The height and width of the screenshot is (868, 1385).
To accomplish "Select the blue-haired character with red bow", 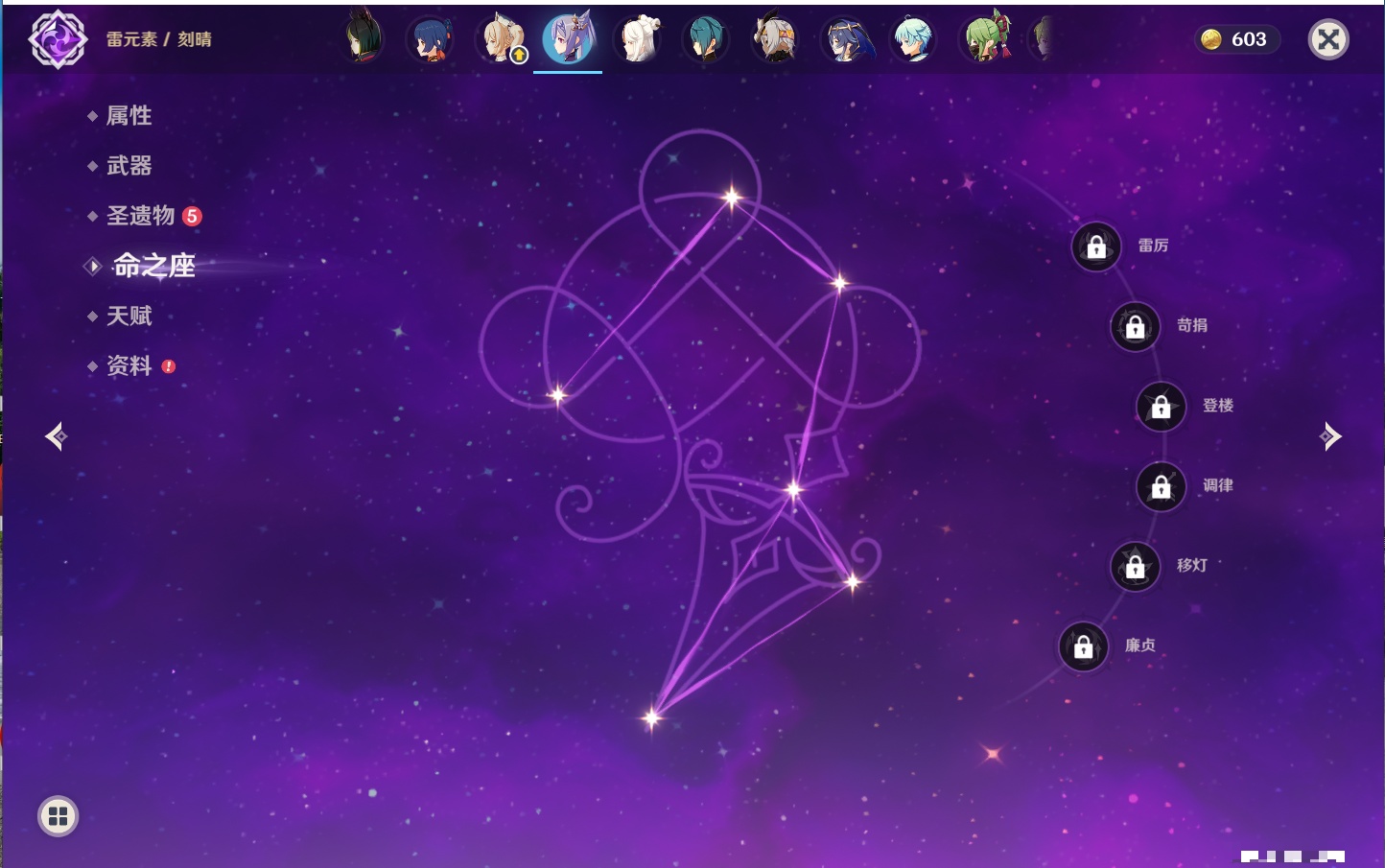I will point(431,39).
